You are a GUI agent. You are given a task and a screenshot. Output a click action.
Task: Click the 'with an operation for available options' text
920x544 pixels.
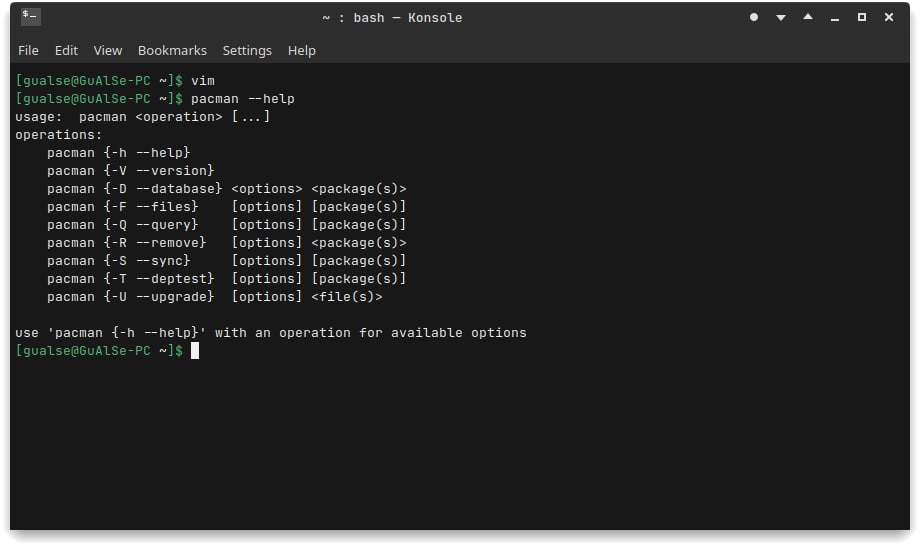(371, 333)
